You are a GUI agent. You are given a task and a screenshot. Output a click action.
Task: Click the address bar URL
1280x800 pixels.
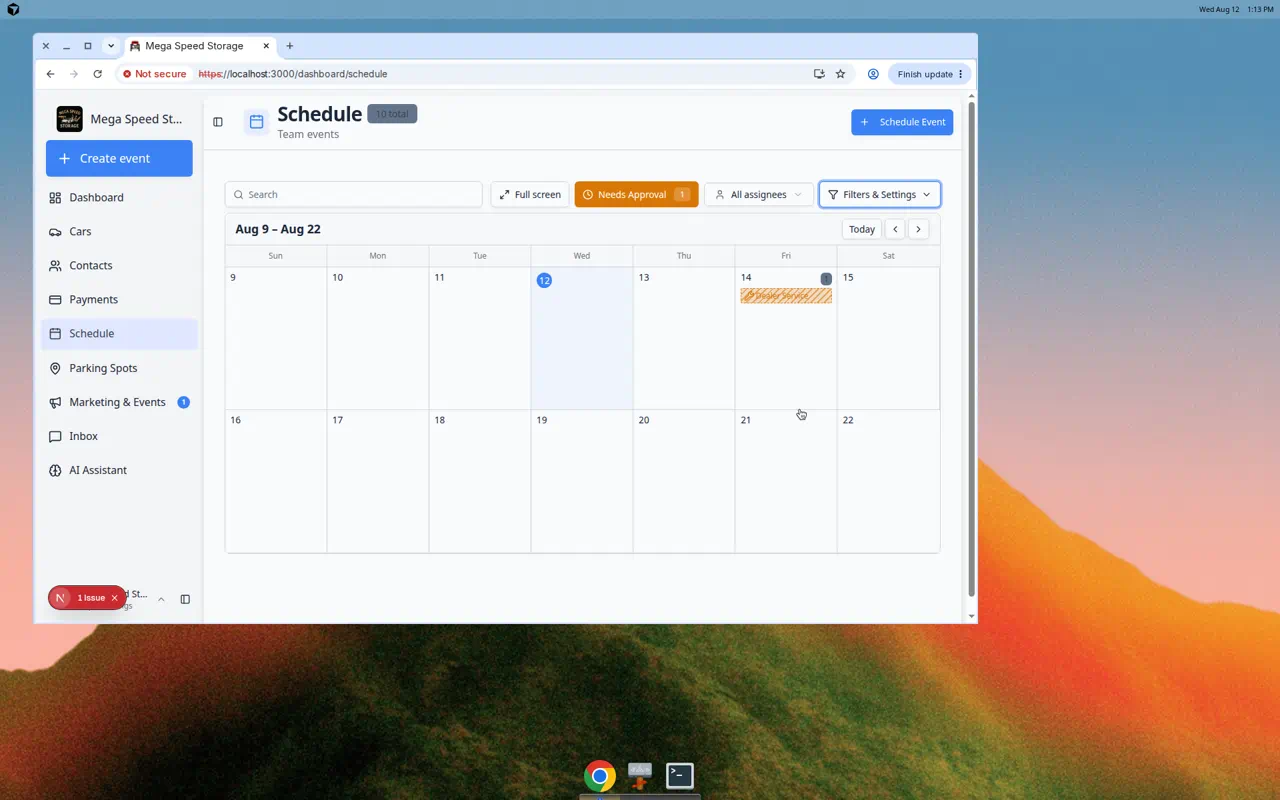pyautogui.click(x=293, y=74)
